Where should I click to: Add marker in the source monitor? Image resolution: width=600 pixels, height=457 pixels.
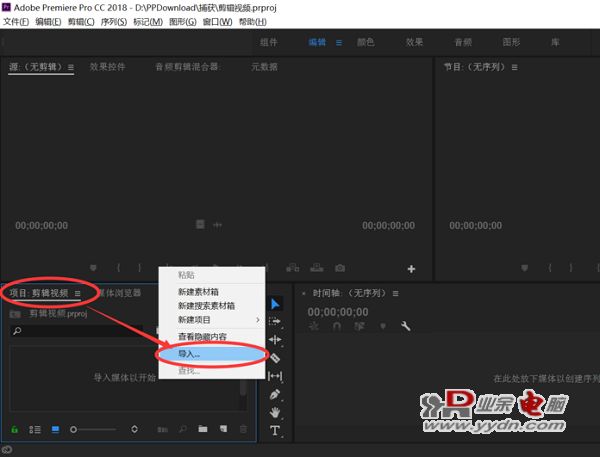click(x=93, y=268)
